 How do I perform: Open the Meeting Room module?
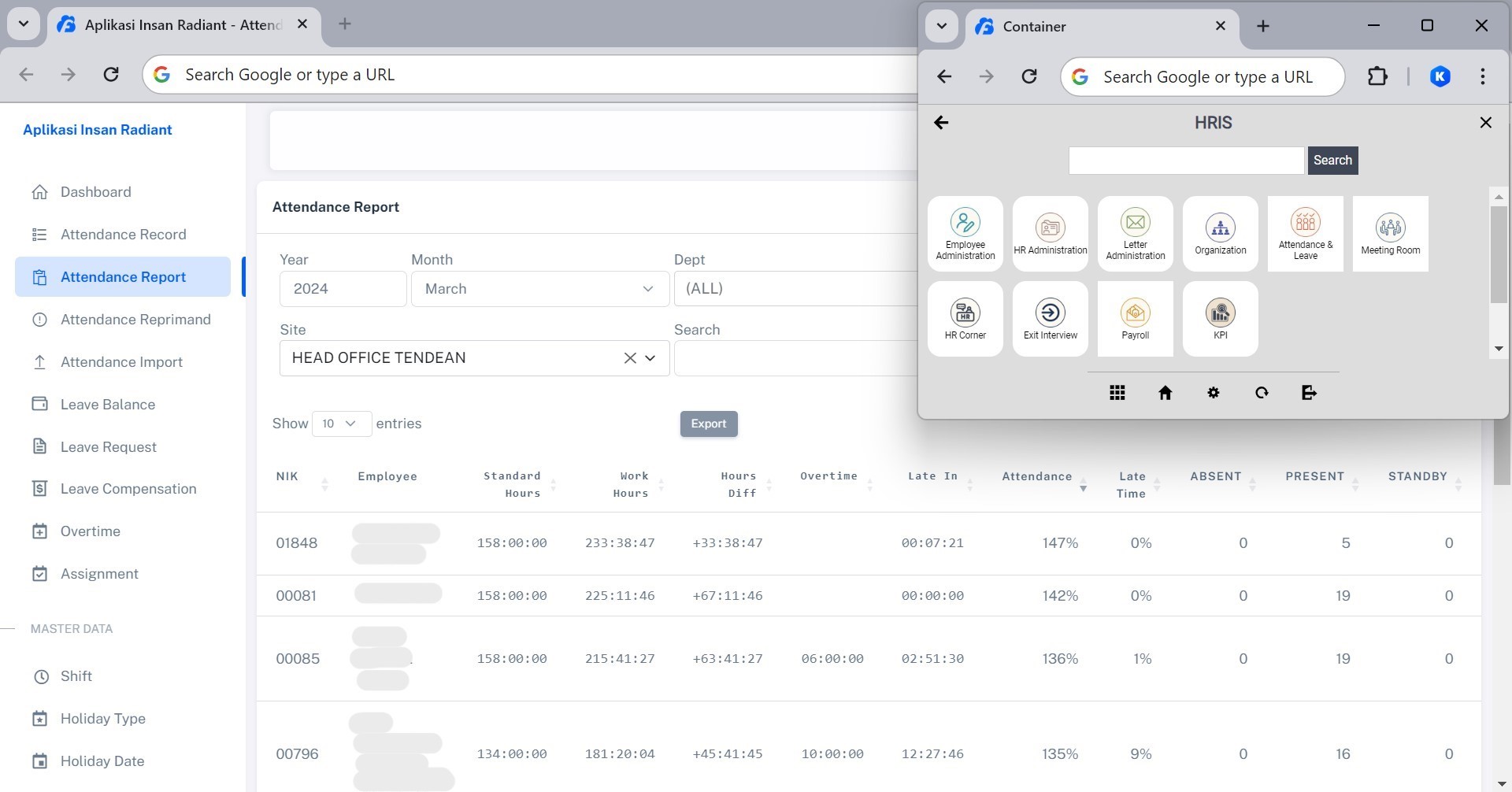[1390, 233]
